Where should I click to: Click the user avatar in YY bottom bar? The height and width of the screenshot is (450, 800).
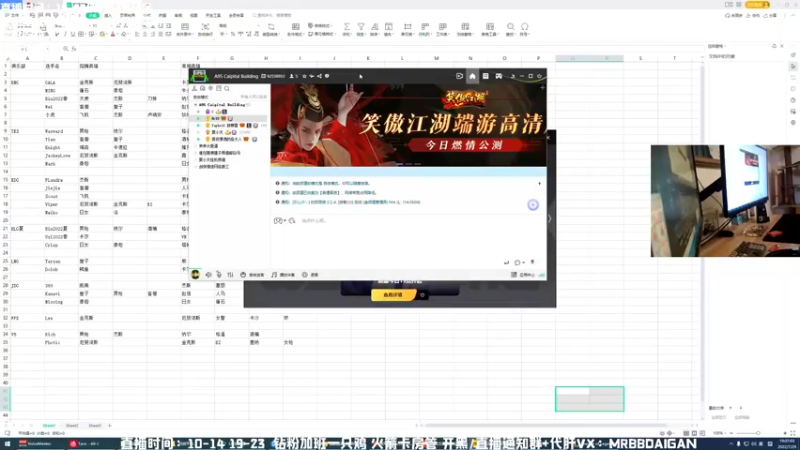point(195,274)
